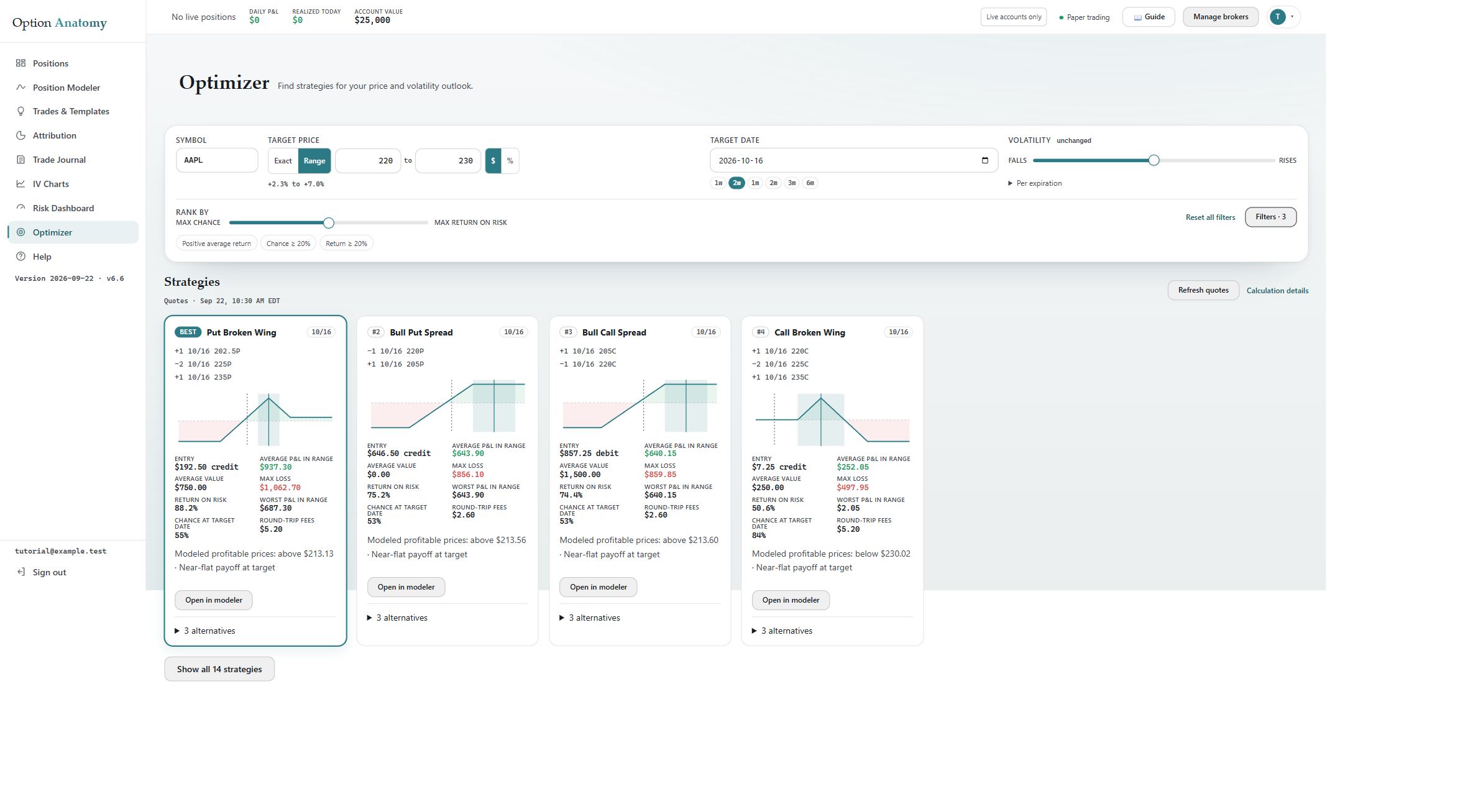The width and height of the screenshot is (1473, 812).
Task: Open Bull Put Spread in modeler
Action: click(406, 587)
